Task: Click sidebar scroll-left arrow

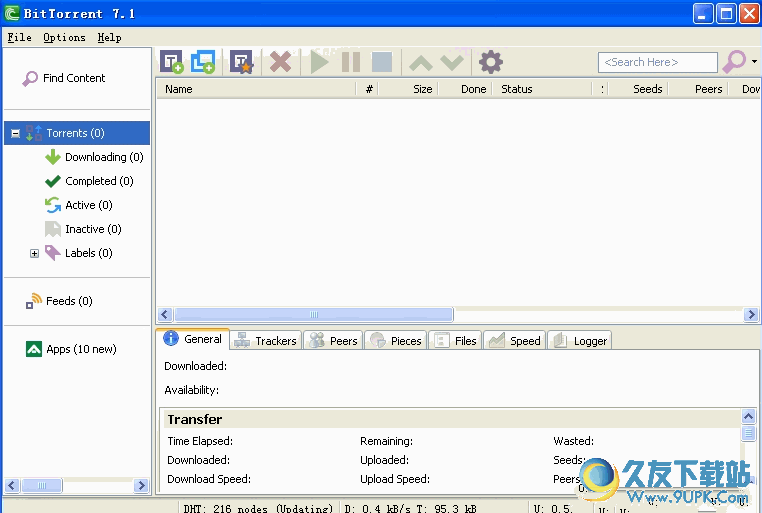Action: (x=12, y=485)
